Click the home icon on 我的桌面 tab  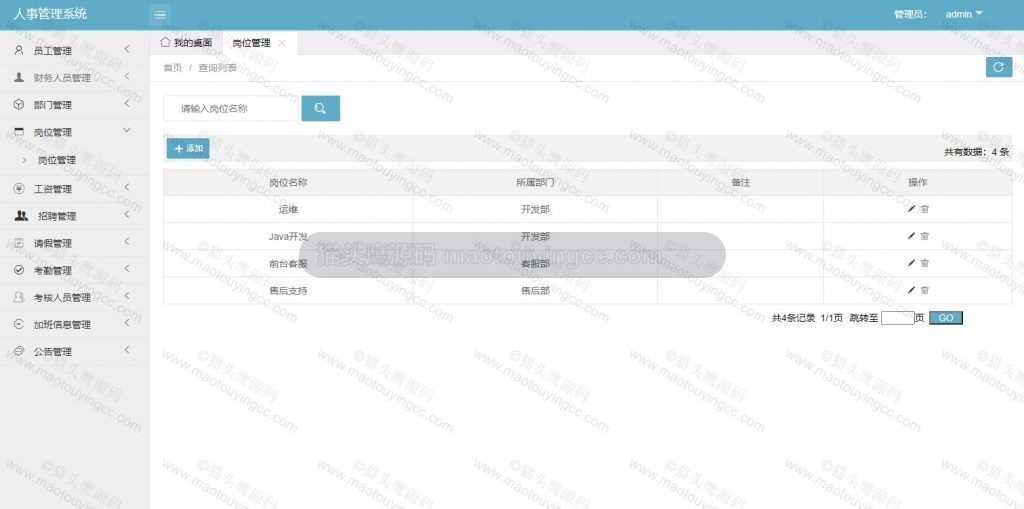pos(165,42)
